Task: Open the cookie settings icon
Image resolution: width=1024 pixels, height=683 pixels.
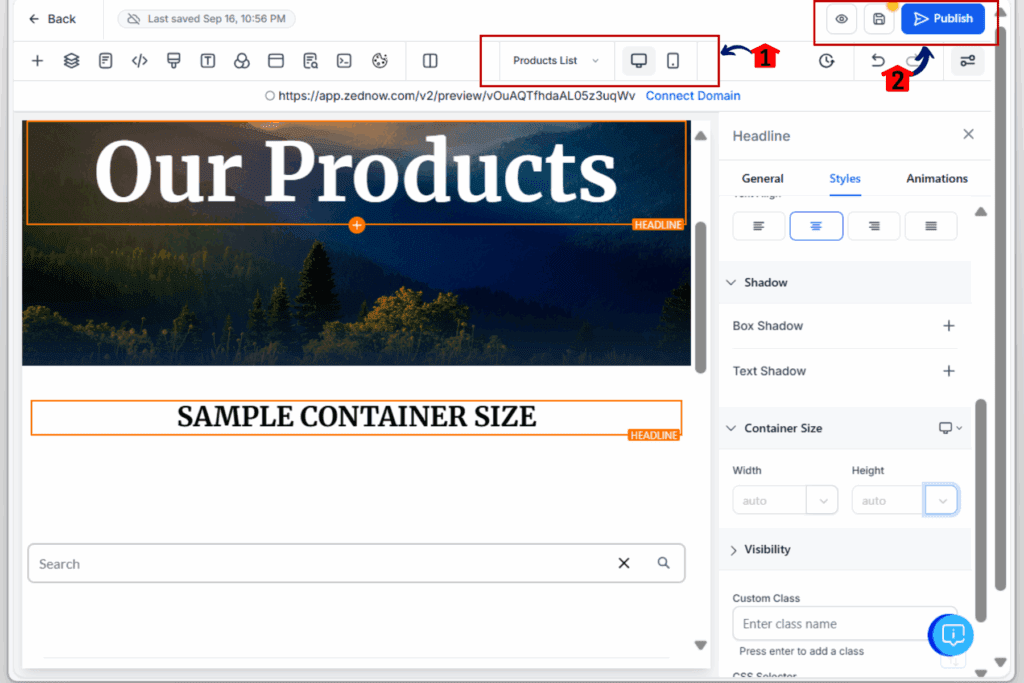Action: pyautogui.click(x=379, y=61)
